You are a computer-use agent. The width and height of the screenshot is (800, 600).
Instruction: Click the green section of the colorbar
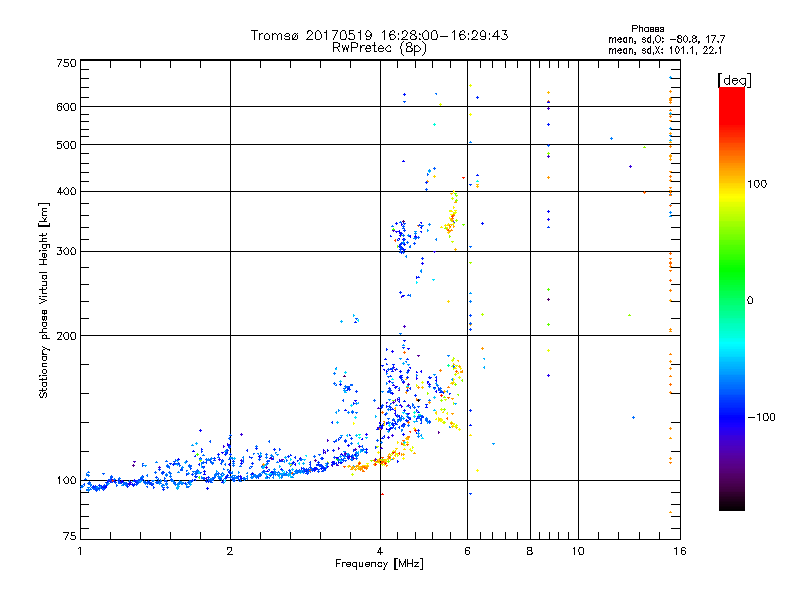click(732, 270)
